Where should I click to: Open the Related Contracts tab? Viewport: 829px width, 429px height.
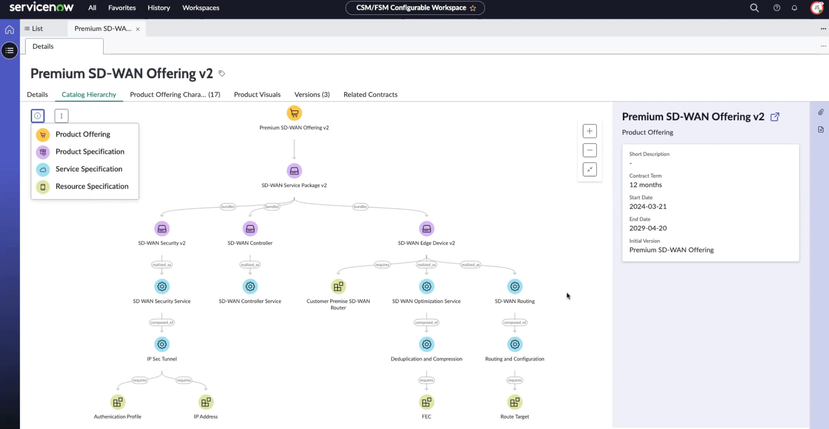pyautogui.click(x=371, y=95)
